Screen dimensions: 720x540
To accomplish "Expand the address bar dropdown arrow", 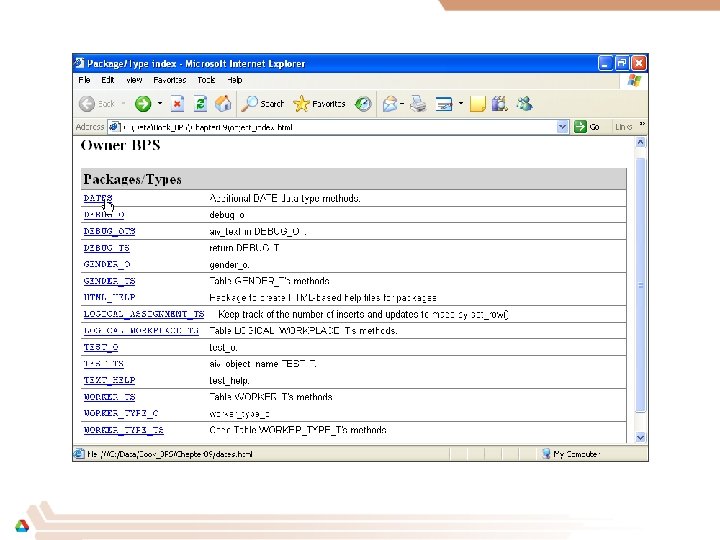I will 562,127.
